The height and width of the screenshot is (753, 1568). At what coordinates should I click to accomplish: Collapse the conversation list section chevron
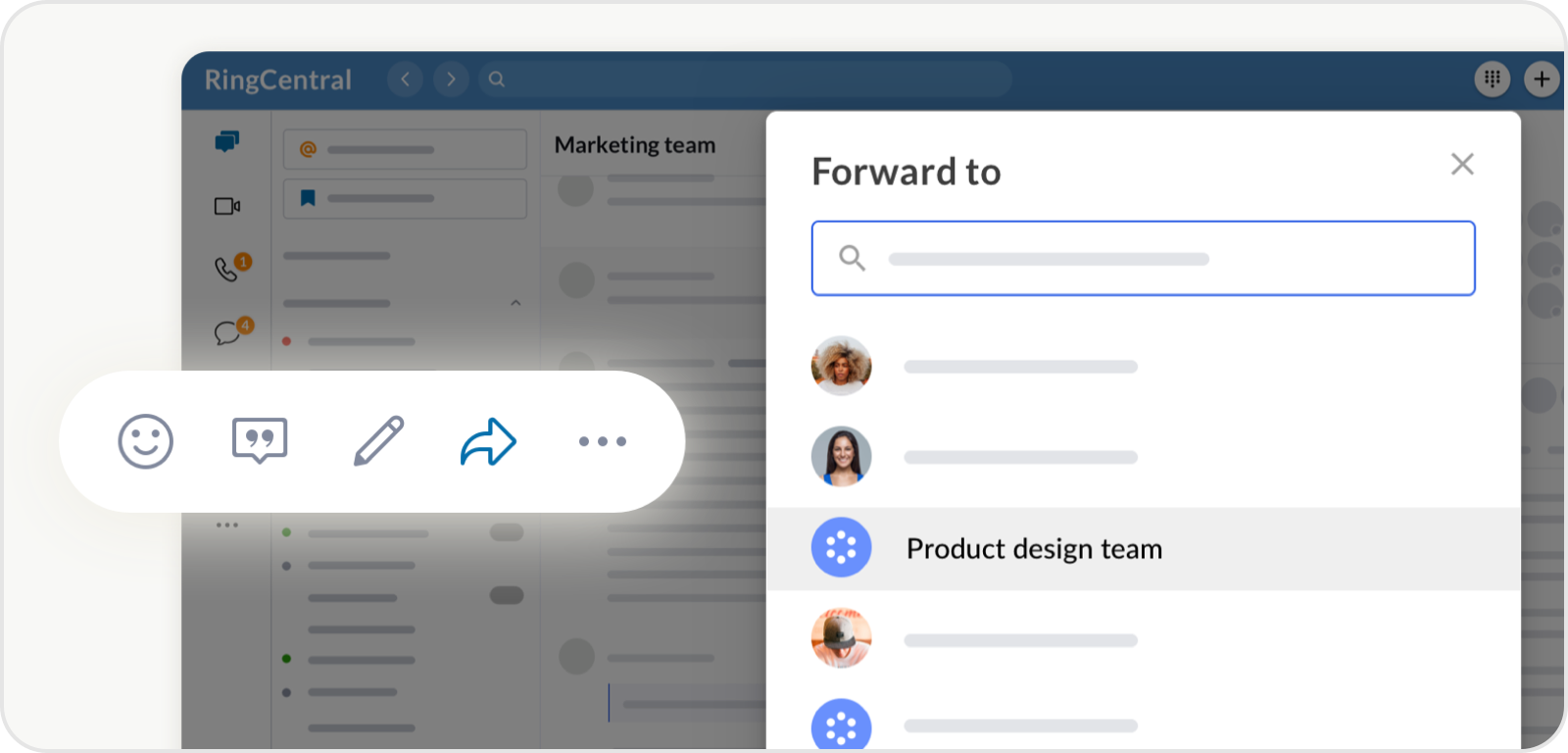(x=515, y=303)
